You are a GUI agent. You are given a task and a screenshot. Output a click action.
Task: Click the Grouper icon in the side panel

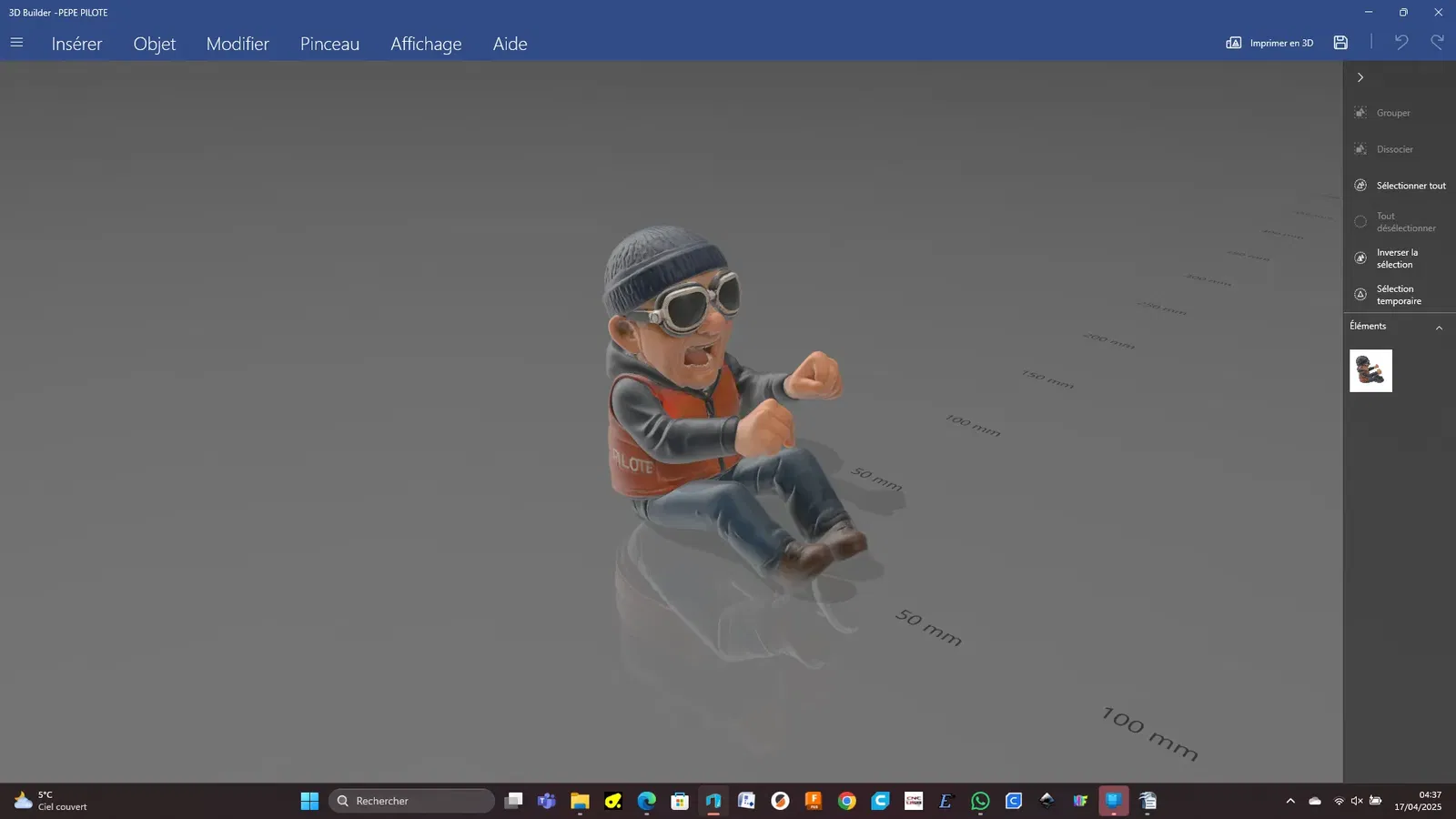(x=1360, y=113)
